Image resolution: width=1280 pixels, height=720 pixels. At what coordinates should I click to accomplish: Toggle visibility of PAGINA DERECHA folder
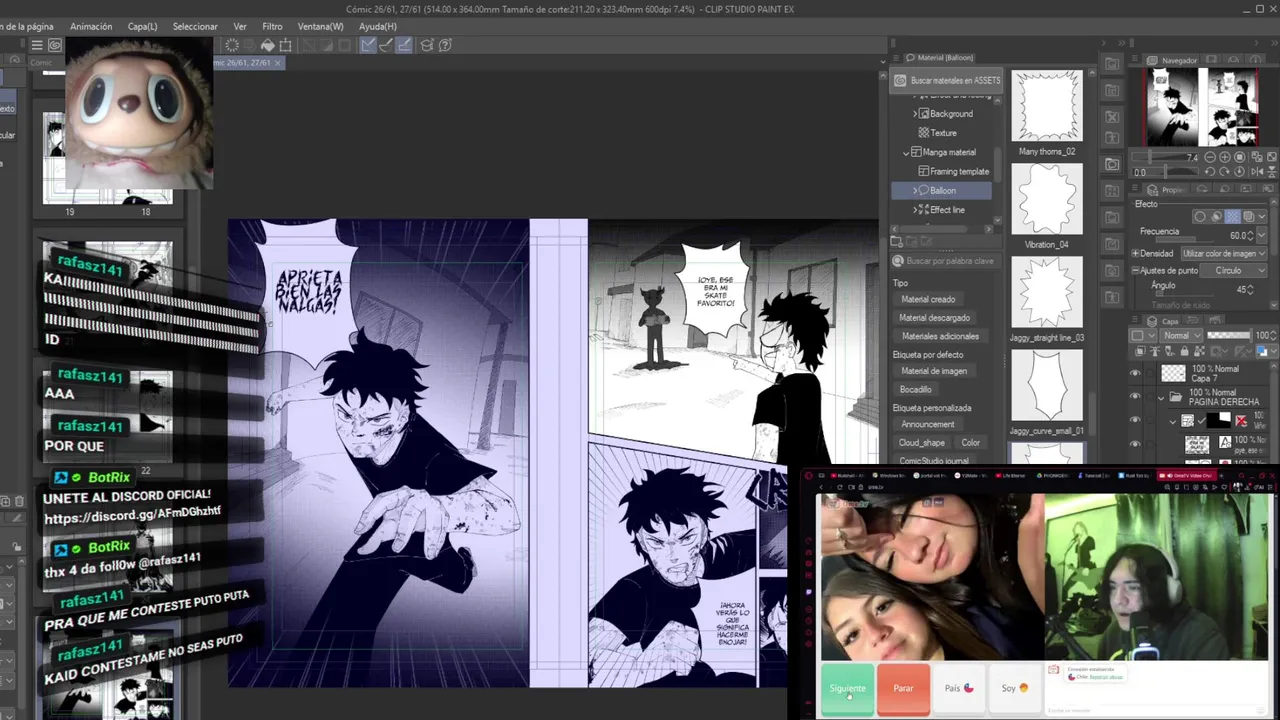pos(1135,396)
